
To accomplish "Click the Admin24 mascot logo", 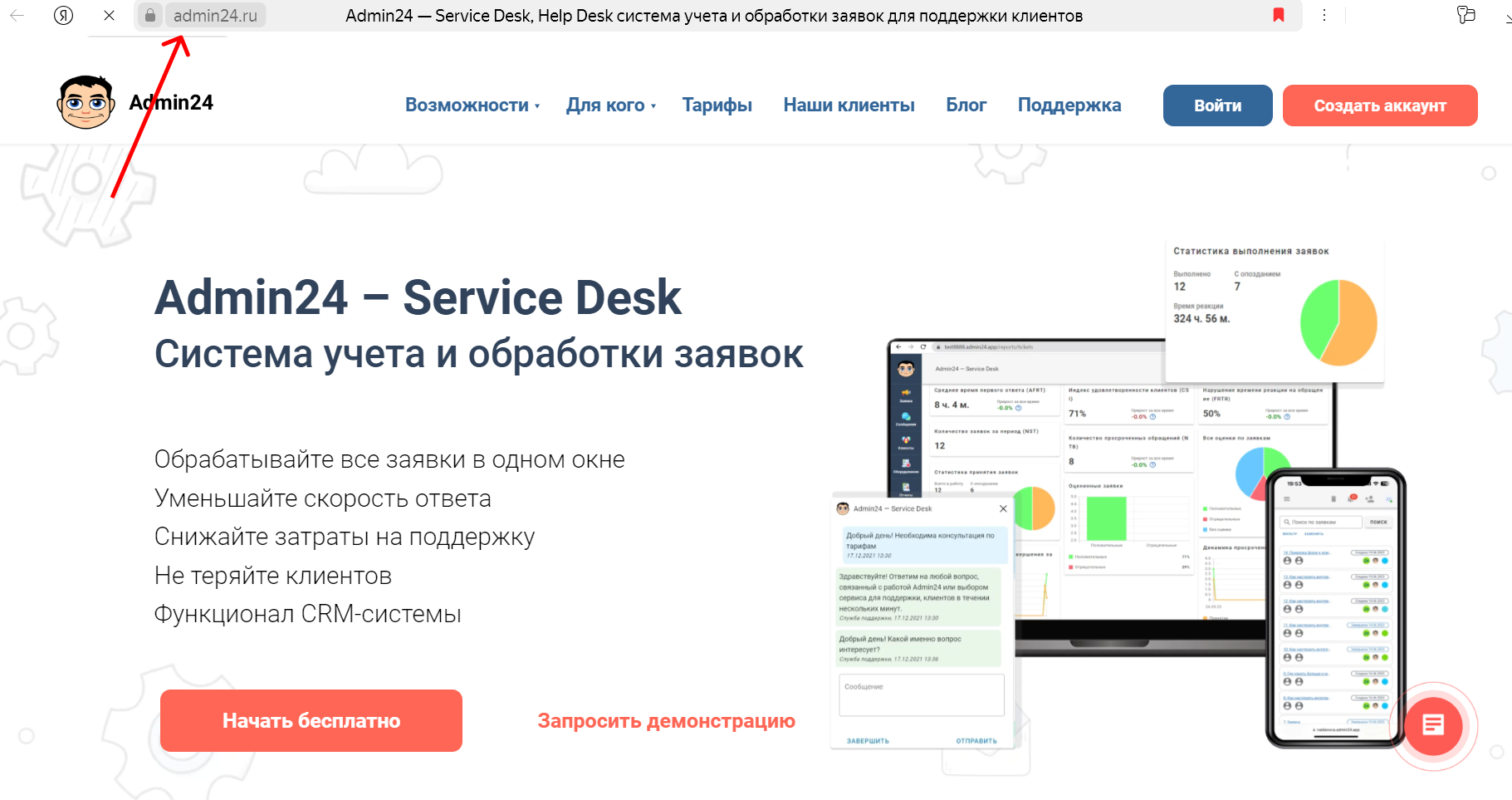I will tap(85, 102).
